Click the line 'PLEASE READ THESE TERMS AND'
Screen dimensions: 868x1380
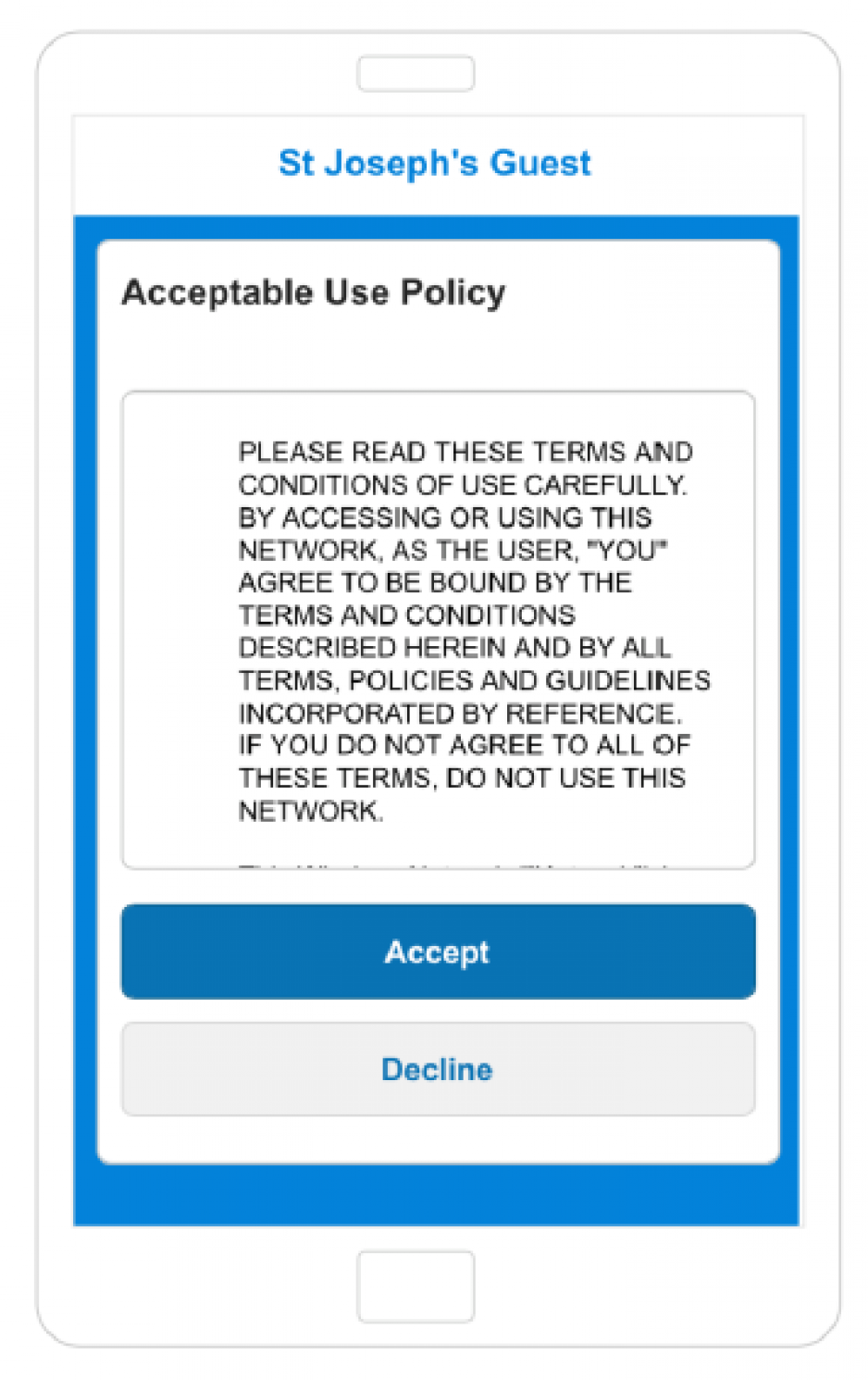point(465,452)
